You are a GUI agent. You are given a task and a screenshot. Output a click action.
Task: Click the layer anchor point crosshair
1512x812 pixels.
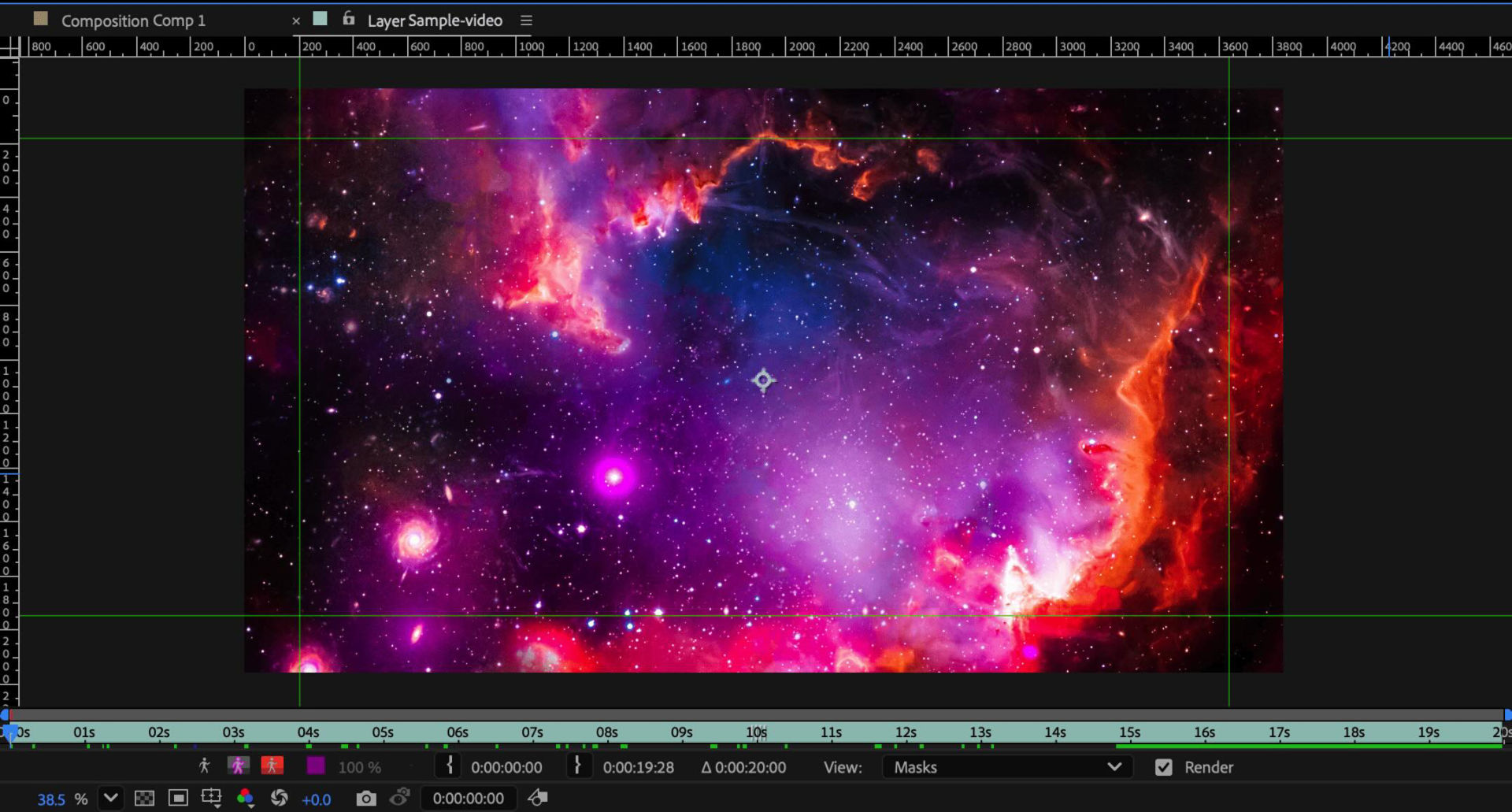(763, 380)
